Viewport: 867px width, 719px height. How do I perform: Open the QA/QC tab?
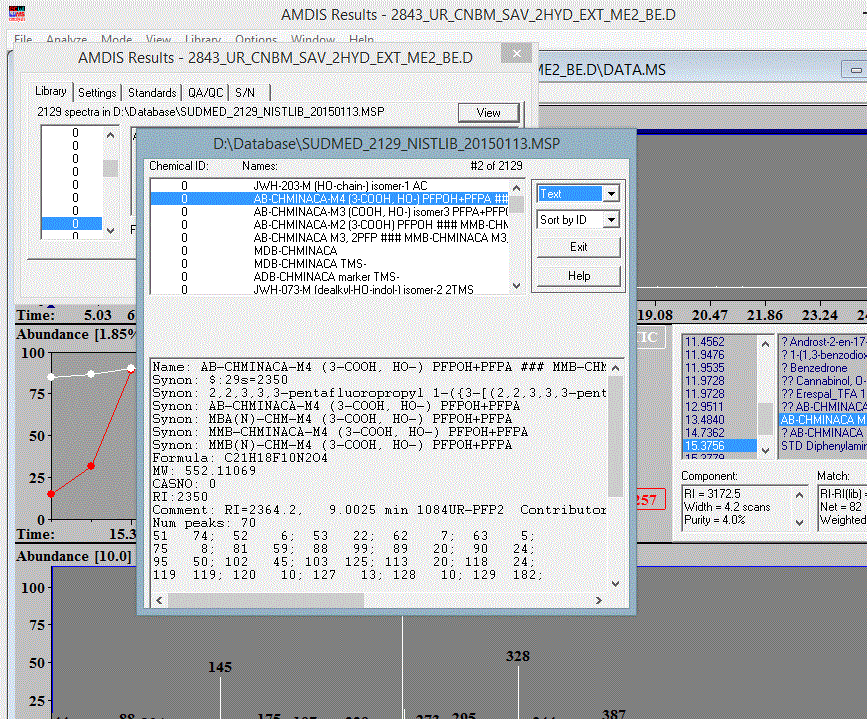pos(206,93)
